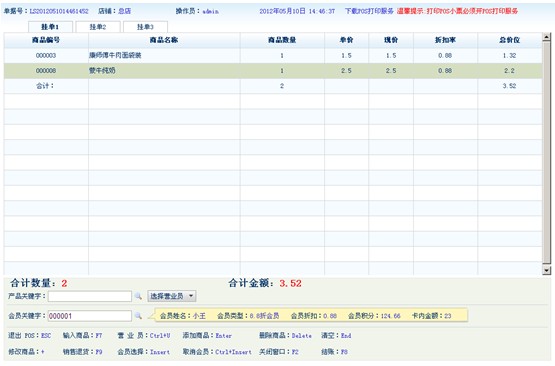This screenshot has width=555, height=366.
Task: Click the 销售退货 F9 shortcut label
Action: click(x=82, y=352)
